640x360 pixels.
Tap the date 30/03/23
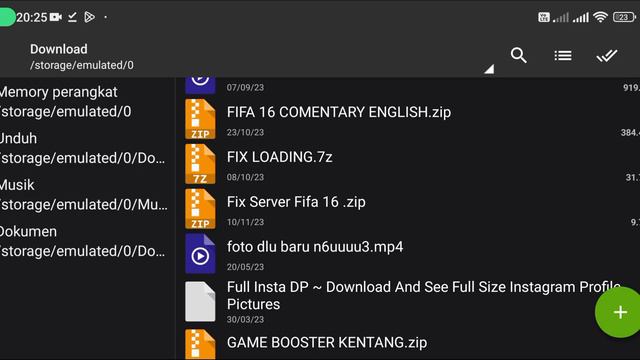click(x=245, y=320)
